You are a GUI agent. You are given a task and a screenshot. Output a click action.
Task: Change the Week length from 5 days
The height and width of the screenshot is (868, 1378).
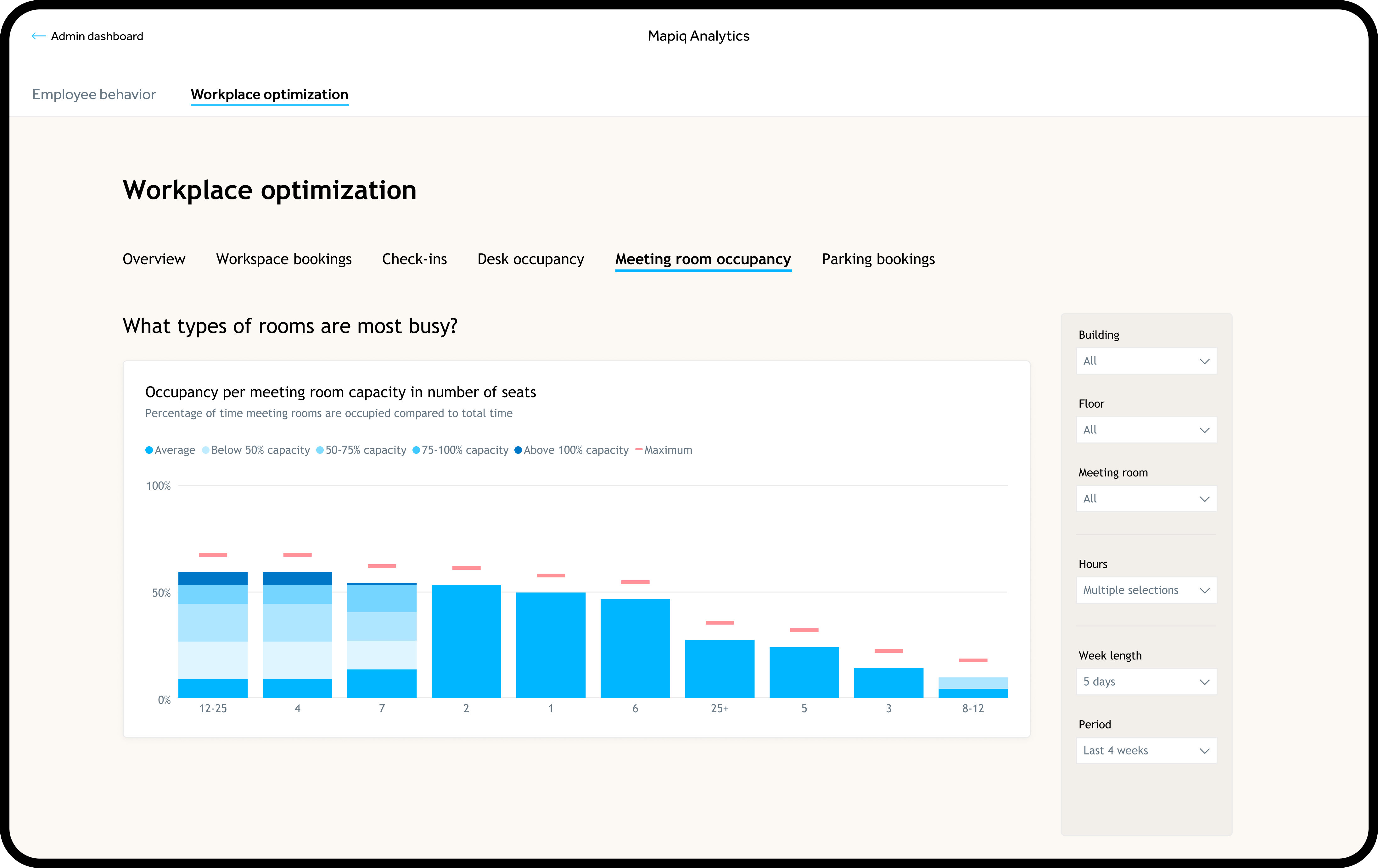click(x=1146, y=682)
